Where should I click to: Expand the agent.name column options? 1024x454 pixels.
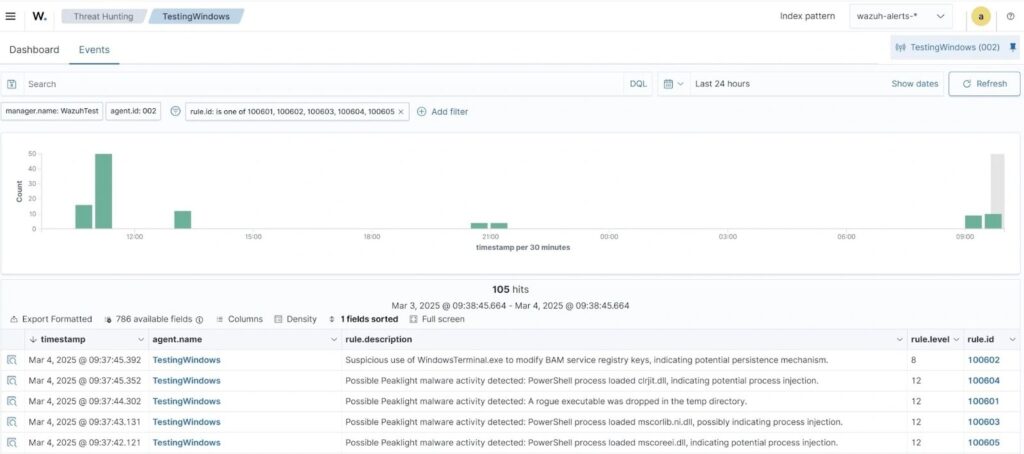pyautogui.click(x=334, y=340)
